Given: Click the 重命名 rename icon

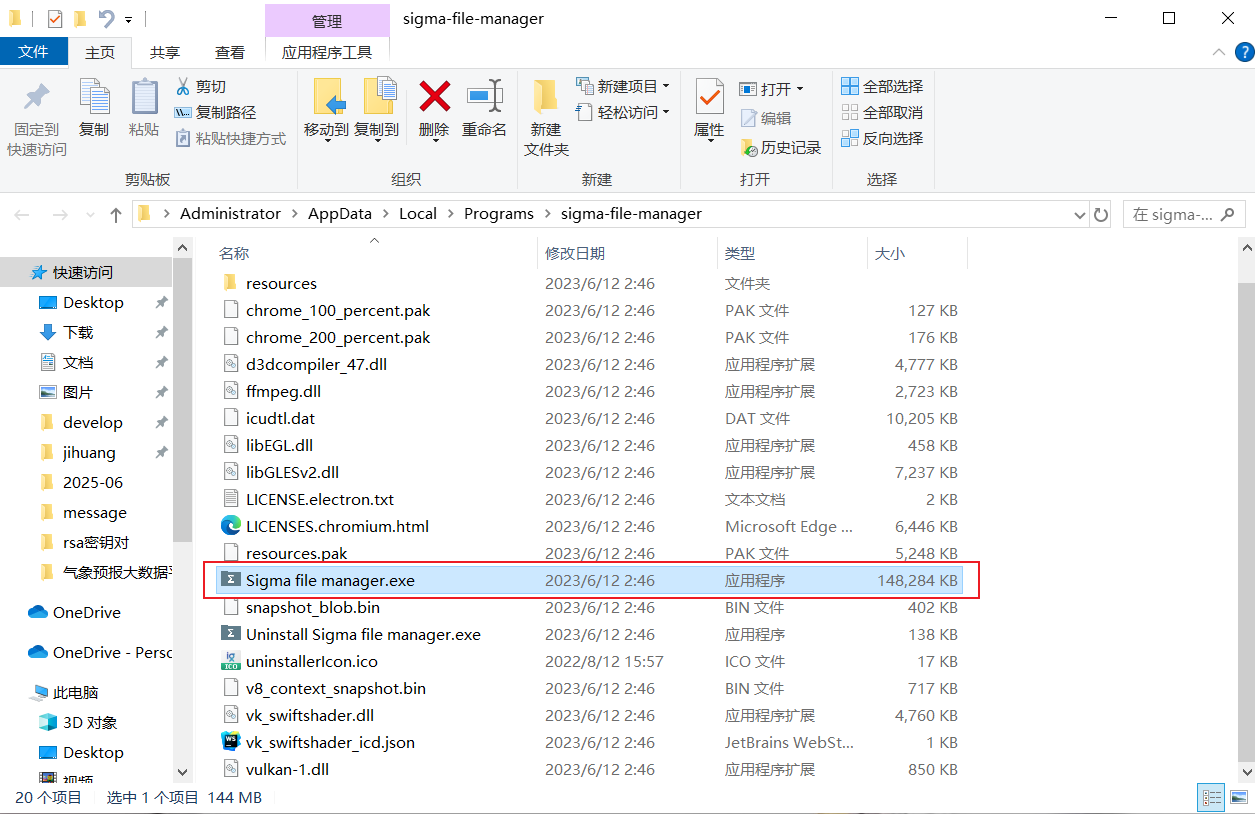Looking at the screenshot, I should 485,96.
